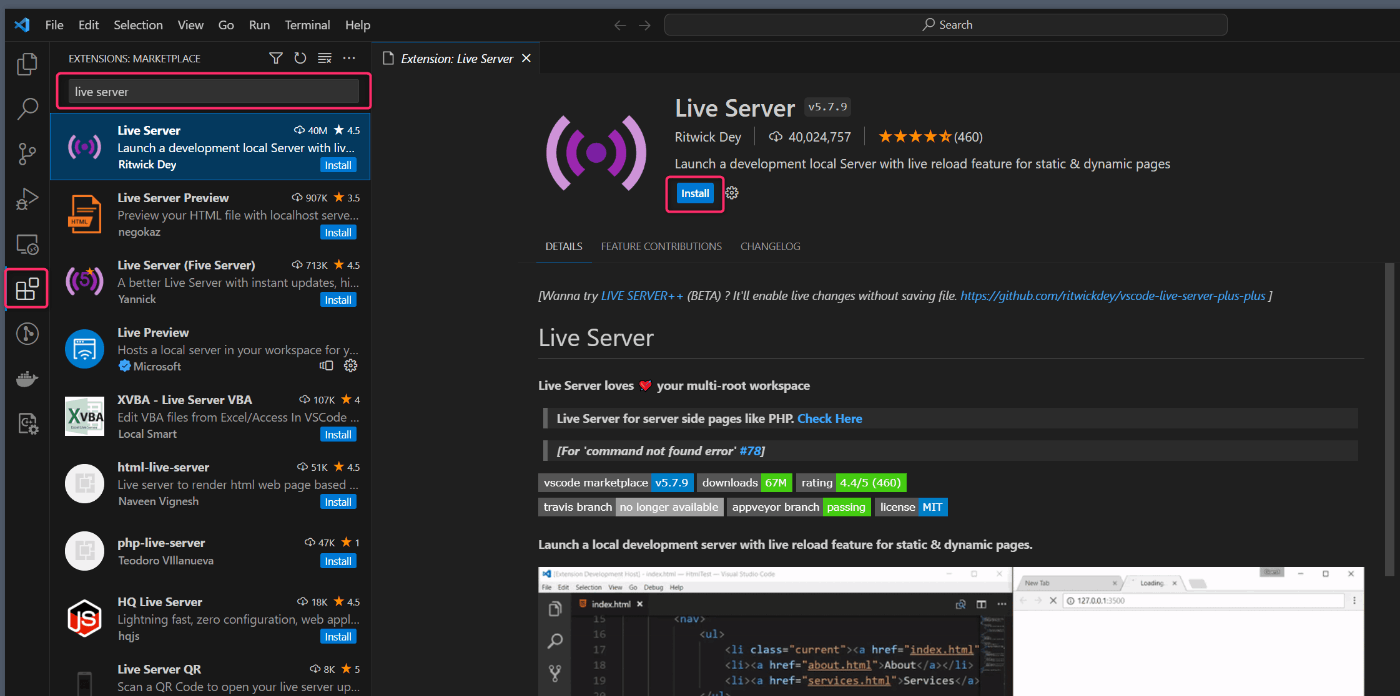Install XVBA - Live Server VBA
This screenshot has height=696, width=1400.
coord(338,435)
